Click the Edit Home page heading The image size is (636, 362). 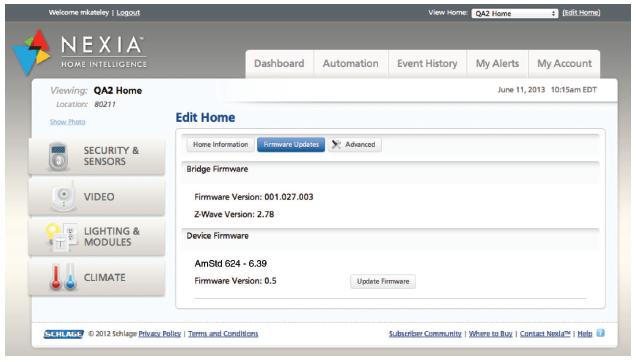click(205, 118)
